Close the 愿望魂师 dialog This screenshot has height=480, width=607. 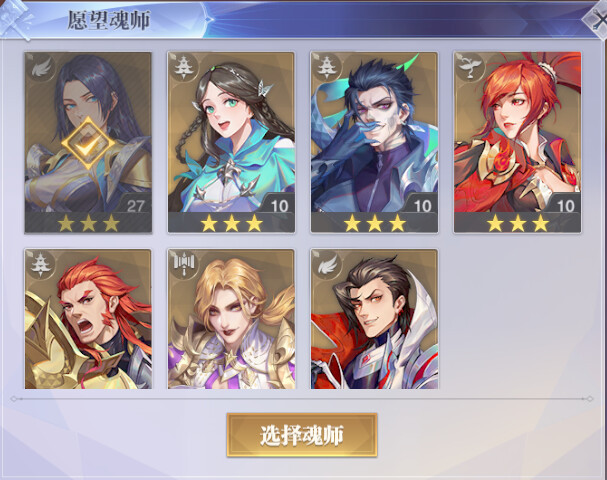point(597,20)
